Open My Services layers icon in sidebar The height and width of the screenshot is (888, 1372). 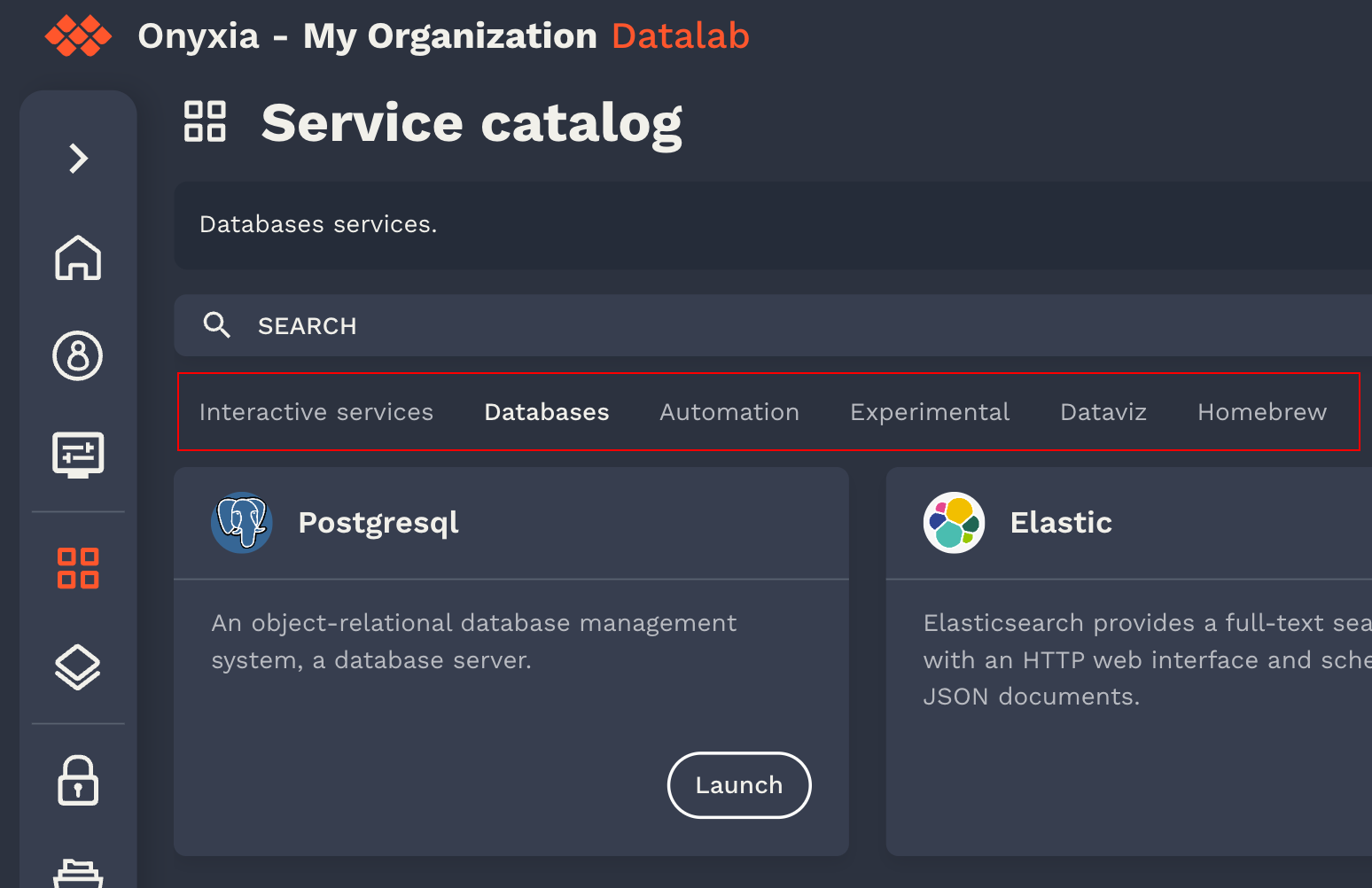[x=78, y=666]
